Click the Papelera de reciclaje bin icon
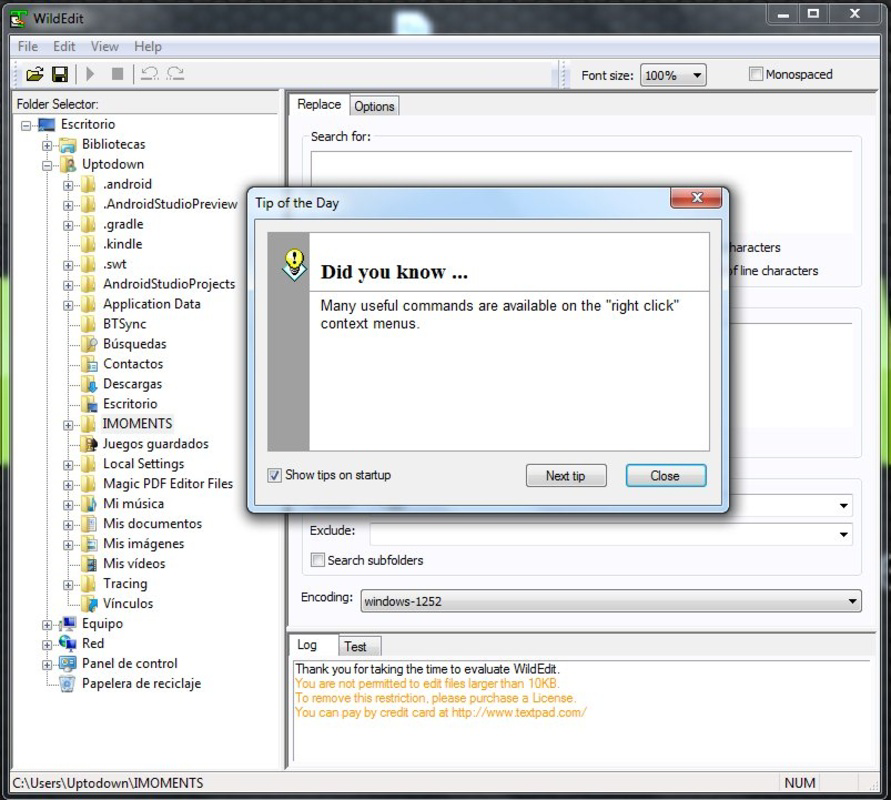Viewport: 891px width, 800px height. tap(68, 684)
